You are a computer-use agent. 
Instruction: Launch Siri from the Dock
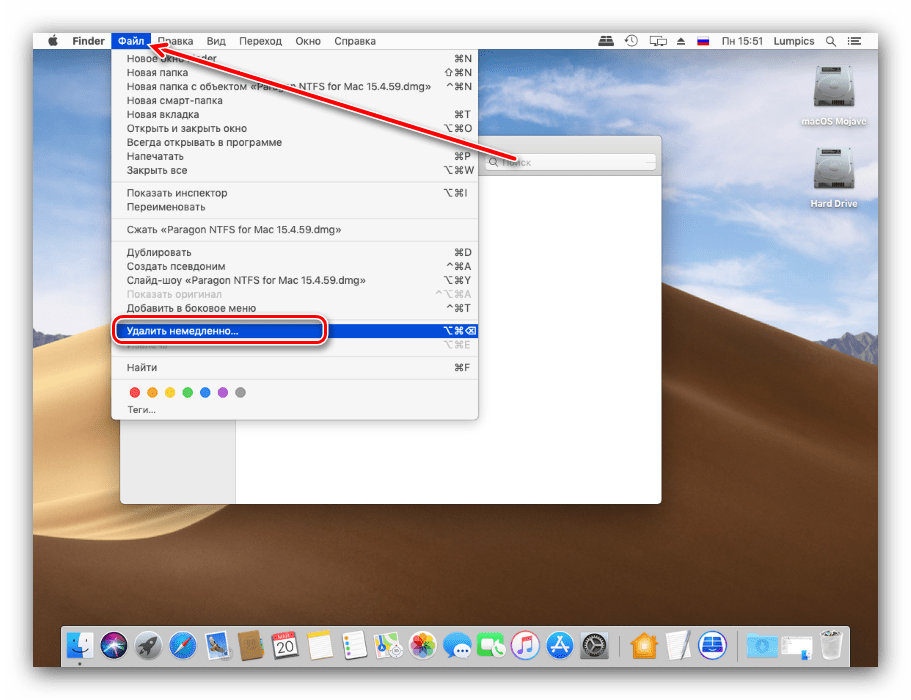click(x=114, y=646)
